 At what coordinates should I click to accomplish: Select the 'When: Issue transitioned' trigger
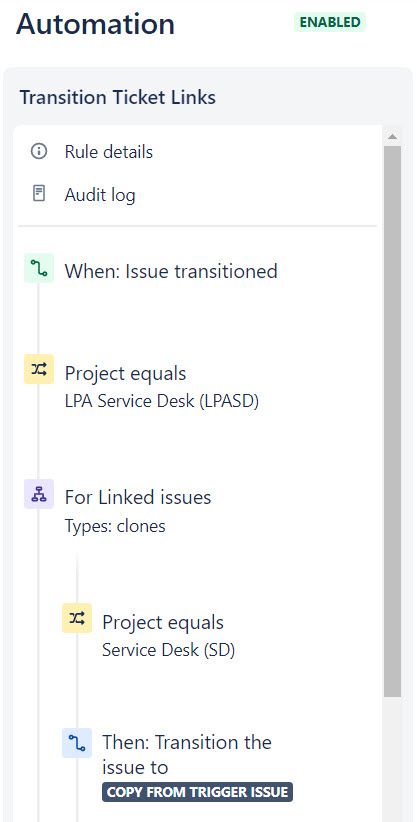tap(171, 272)
